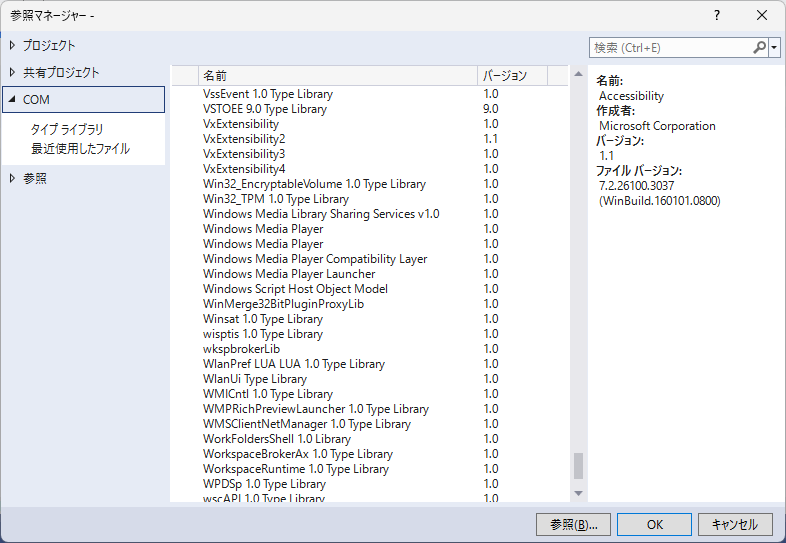Select the VxExtensibility2 row
Screen dimensions: 786x543
click(370, 139)
